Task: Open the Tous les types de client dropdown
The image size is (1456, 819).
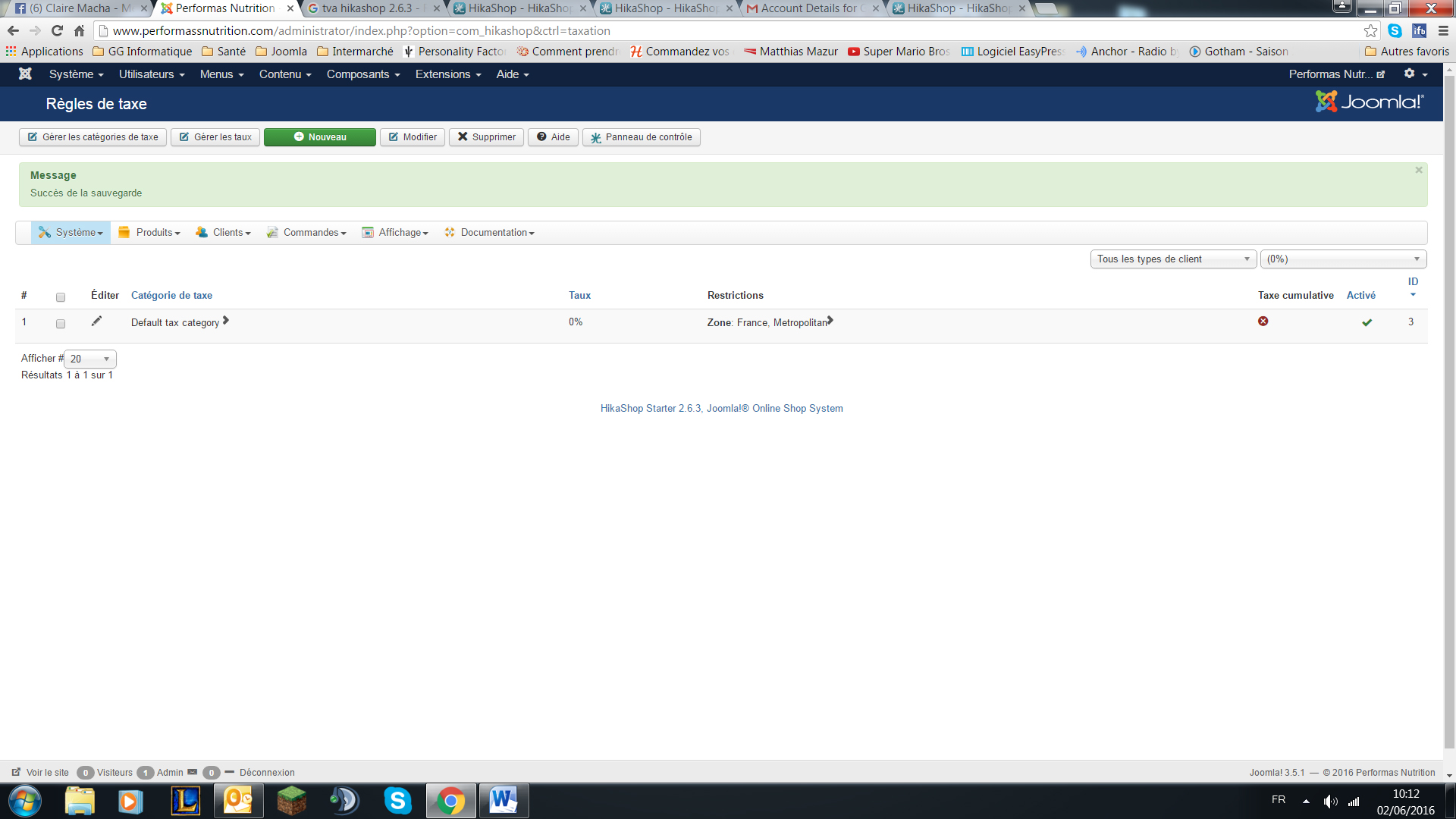Action: [1172, 259]
